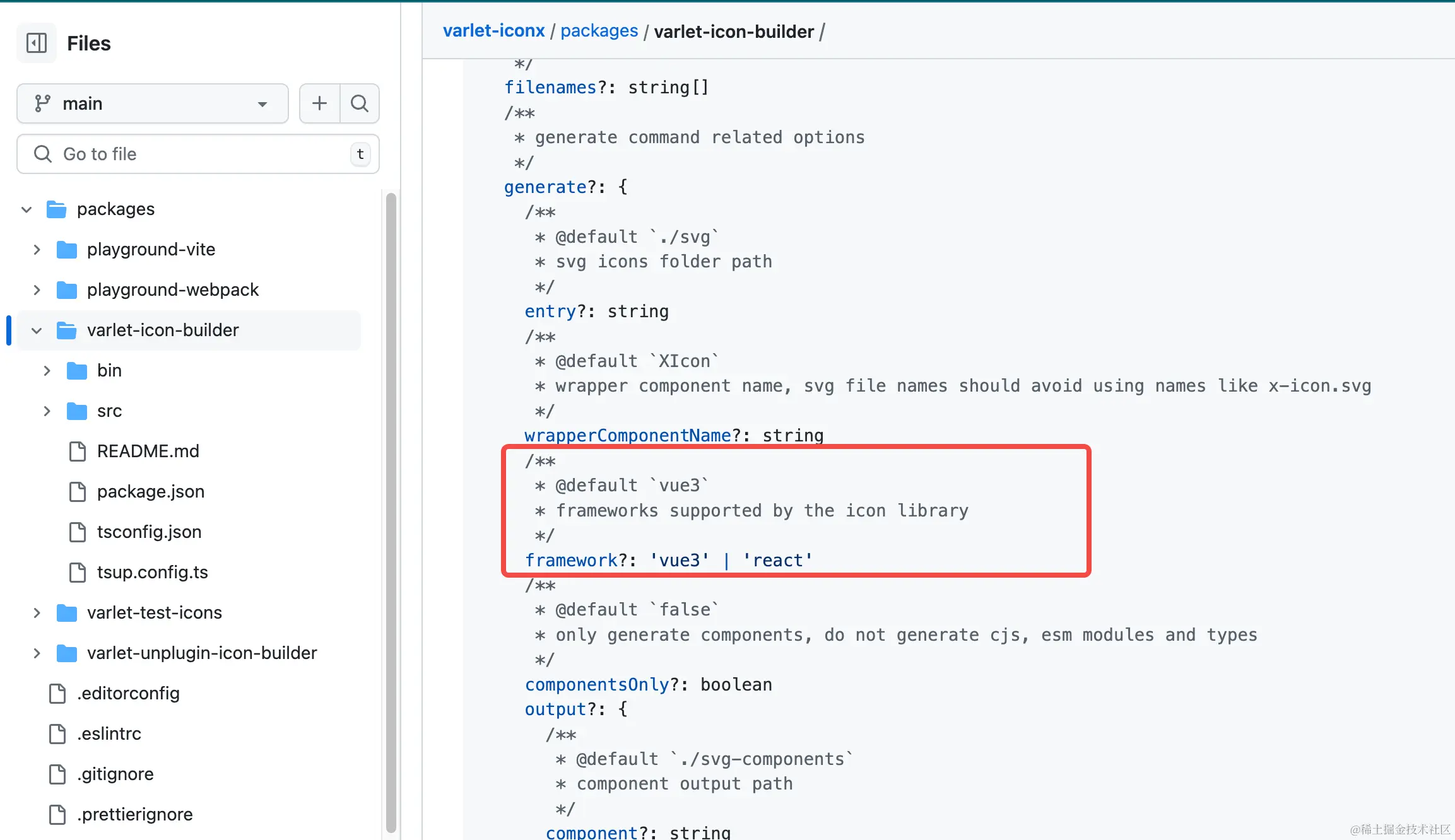
Task: Expand the playground-webpack folder chevron
Action: (37, 290)
